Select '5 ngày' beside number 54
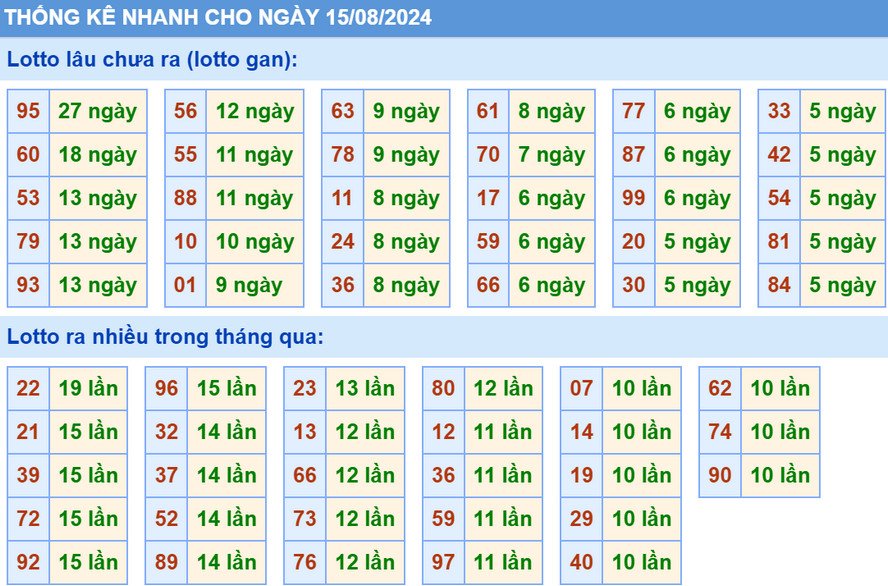 point(843,198)
